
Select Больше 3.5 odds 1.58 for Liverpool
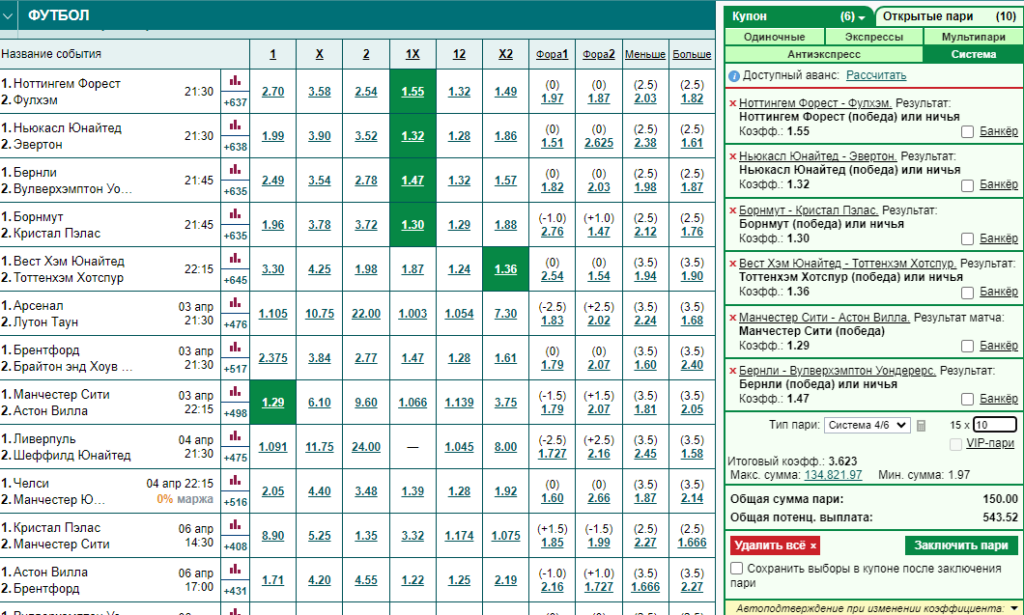[x=692, y=454]
